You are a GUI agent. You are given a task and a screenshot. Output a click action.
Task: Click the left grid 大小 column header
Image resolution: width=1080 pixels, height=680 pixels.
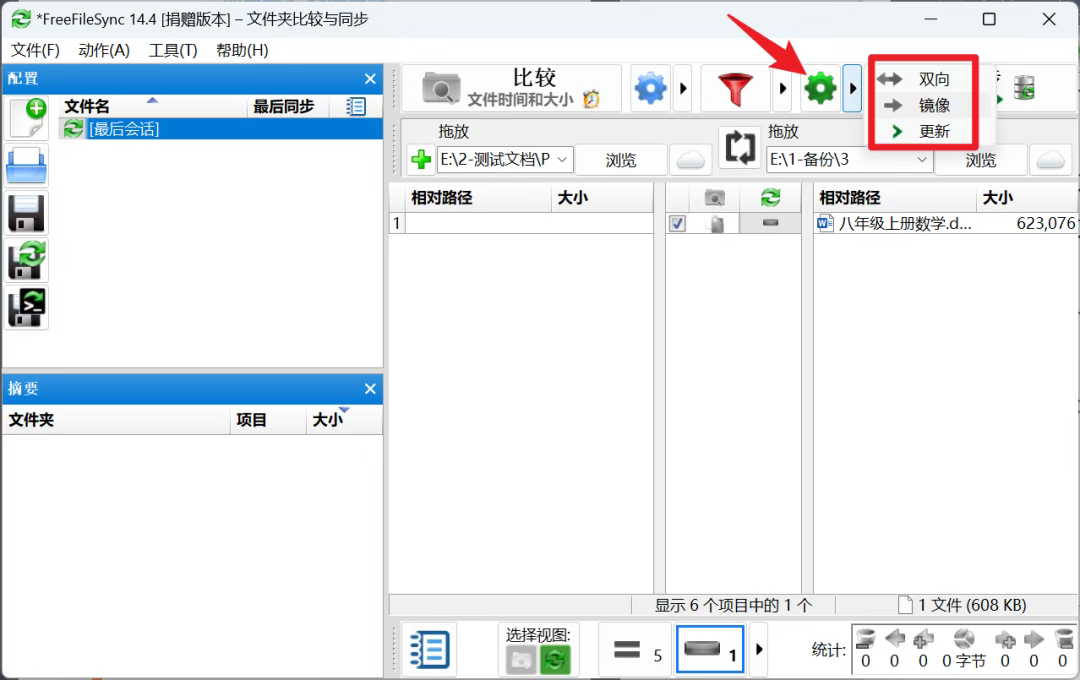(x=602, y=198)
